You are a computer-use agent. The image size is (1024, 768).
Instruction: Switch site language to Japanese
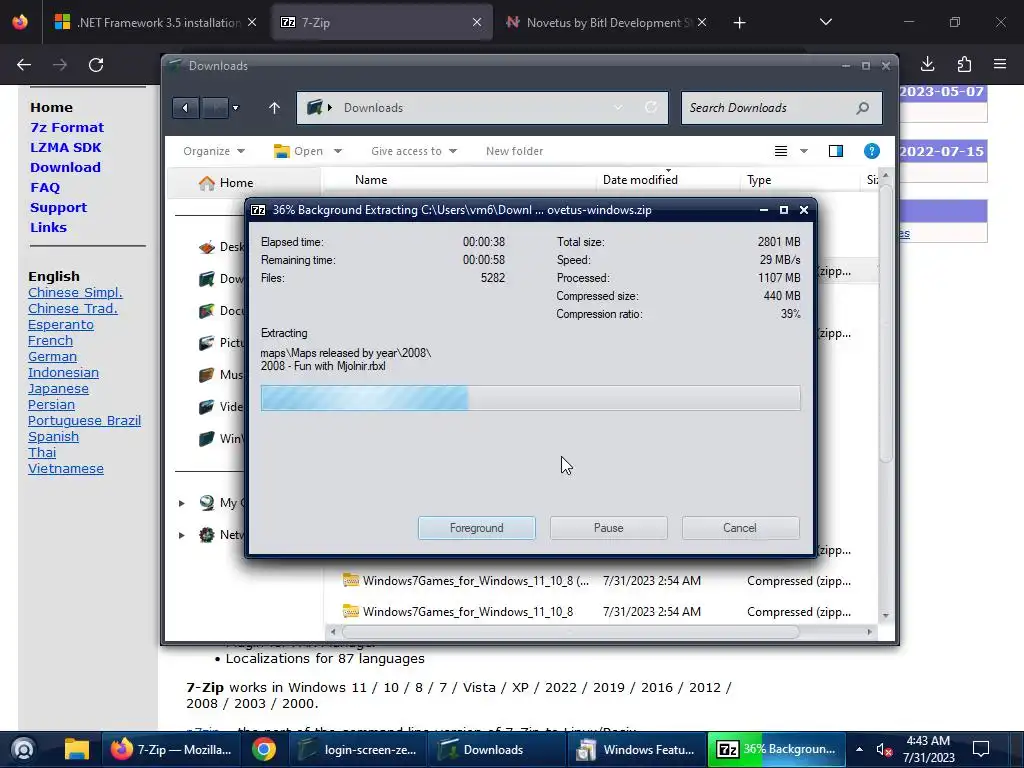[58, 389]
